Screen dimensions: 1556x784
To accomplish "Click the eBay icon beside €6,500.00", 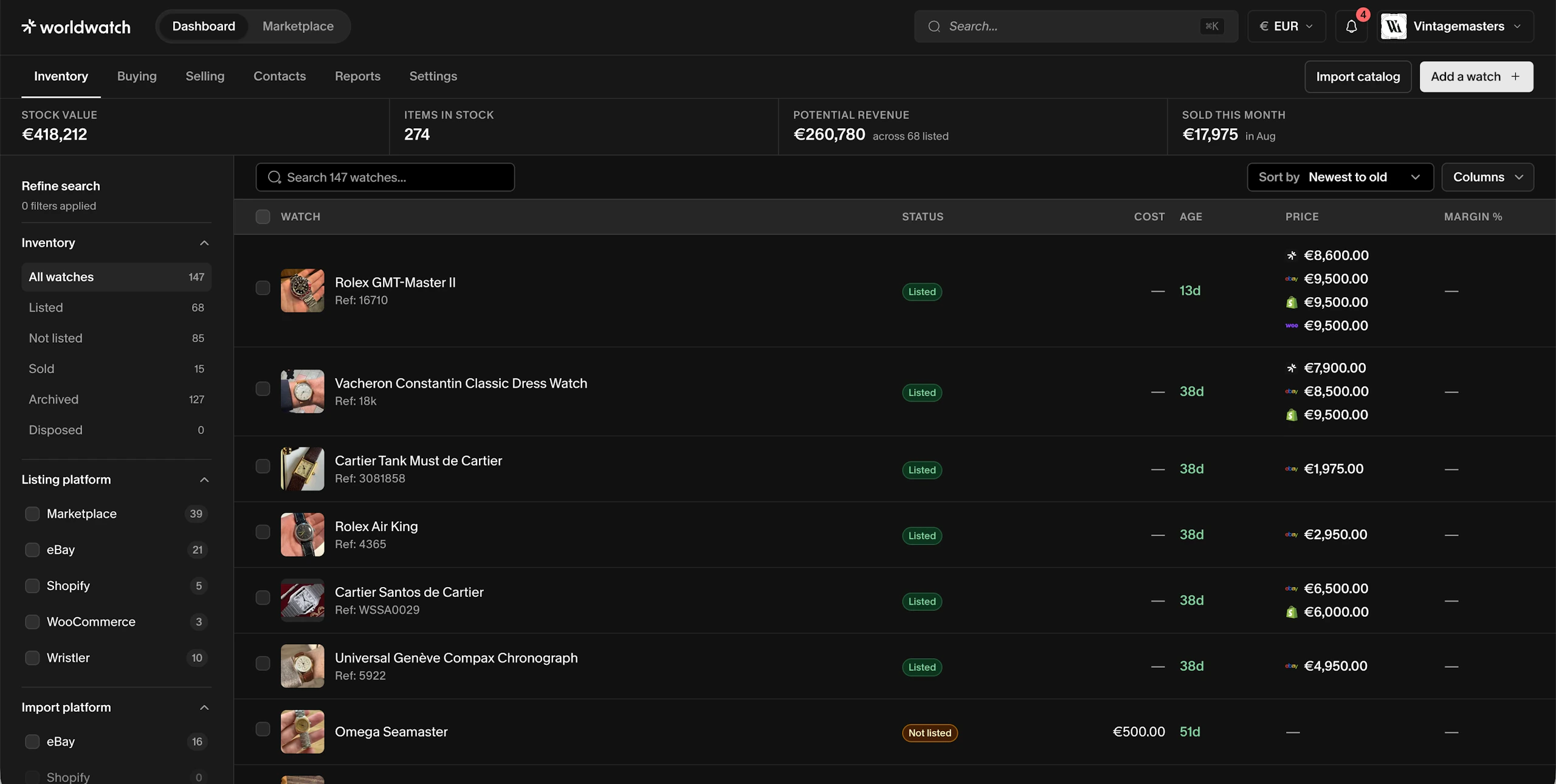I will click(1292, 589).
